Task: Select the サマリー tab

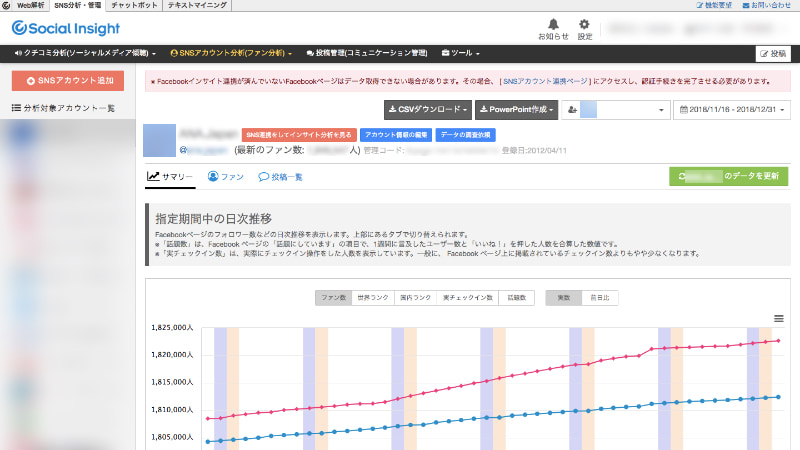Action: [170, 177]
